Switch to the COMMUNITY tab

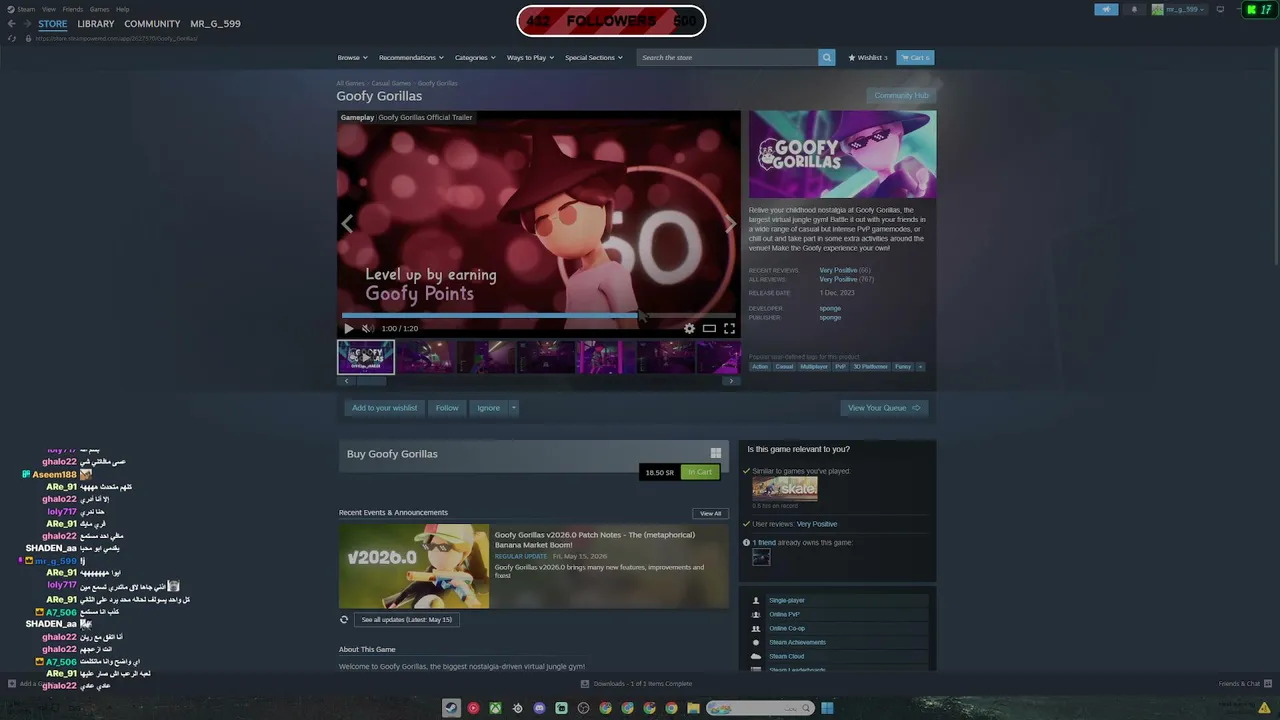pos(152,24)
